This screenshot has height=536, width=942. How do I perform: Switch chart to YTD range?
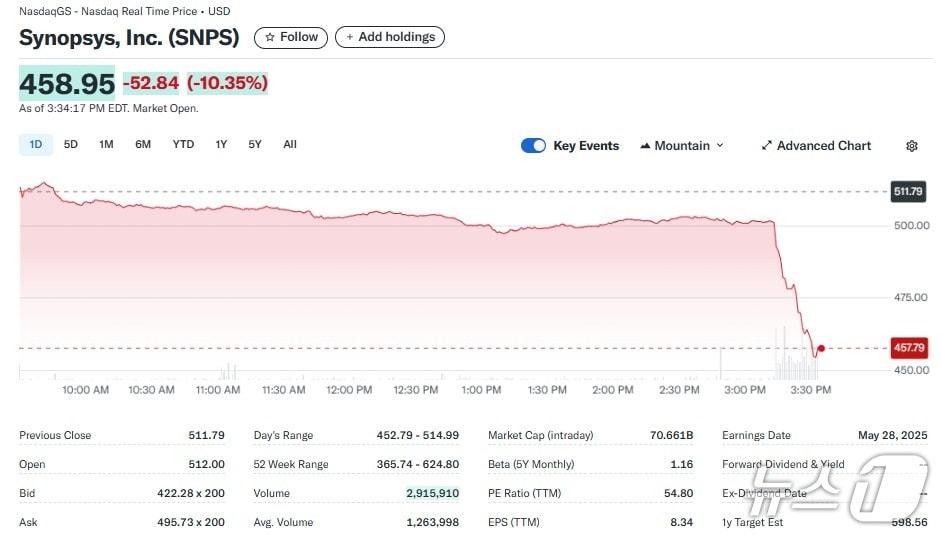tap(183, 145)
